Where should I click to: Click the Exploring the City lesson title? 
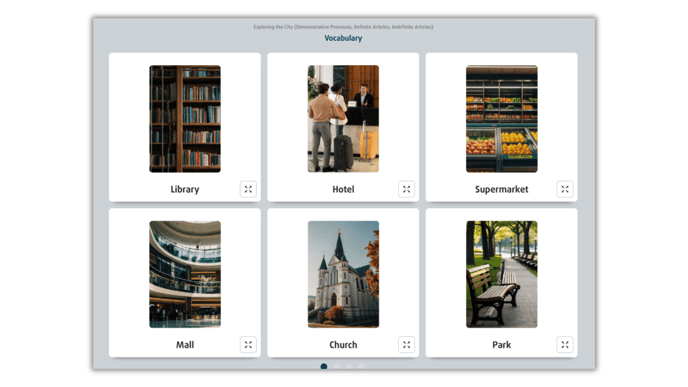click(x=343, y=27)
